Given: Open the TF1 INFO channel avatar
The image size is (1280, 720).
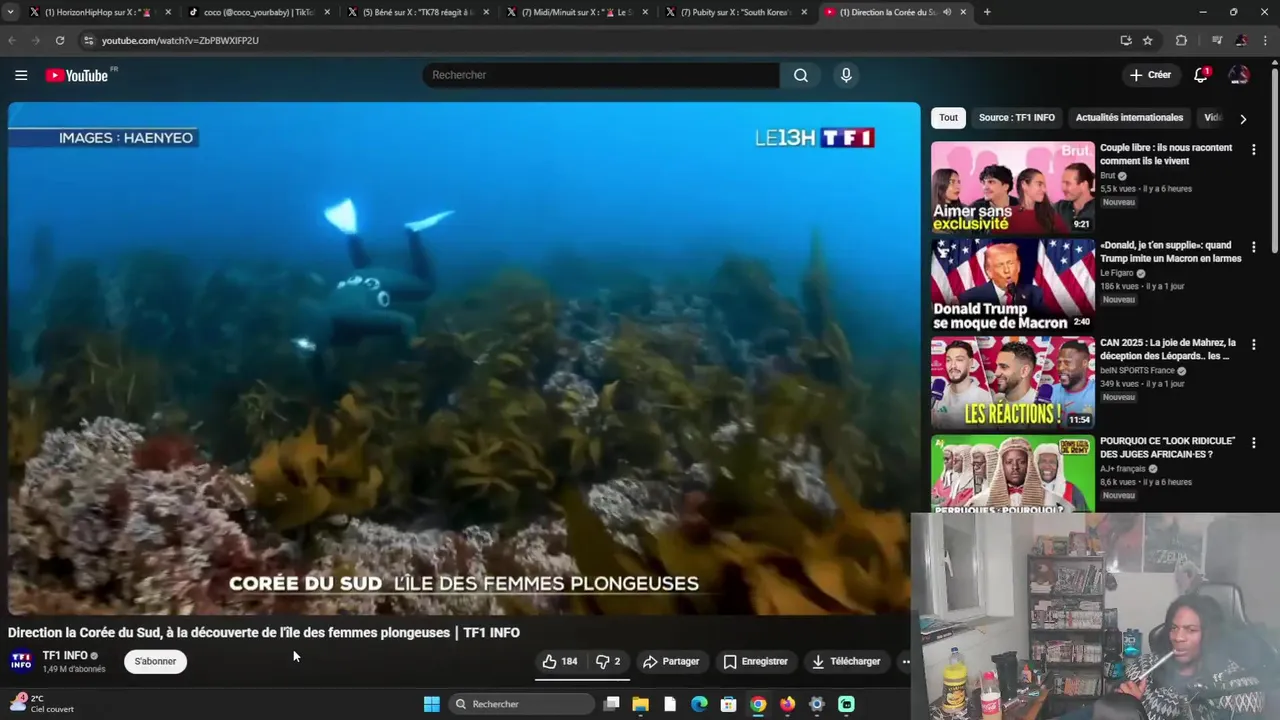Looking at the screenshot, I should click(21, 661).
